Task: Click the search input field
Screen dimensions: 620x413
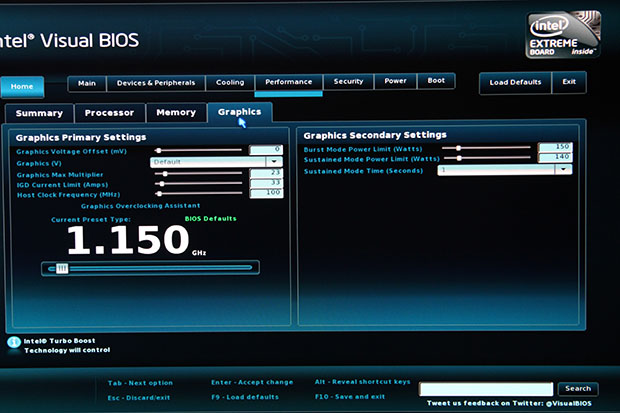Action: [486, 389]
